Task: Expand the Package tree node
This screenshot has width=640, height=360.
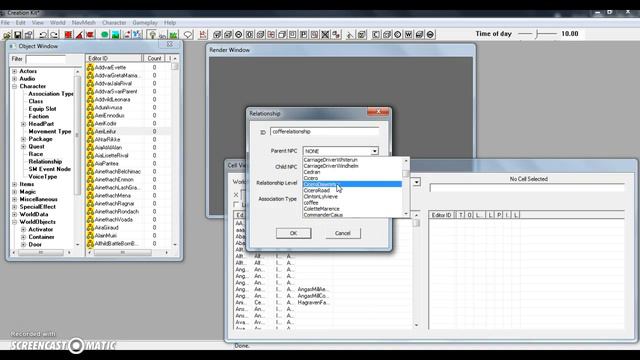Action: (23, 139)
